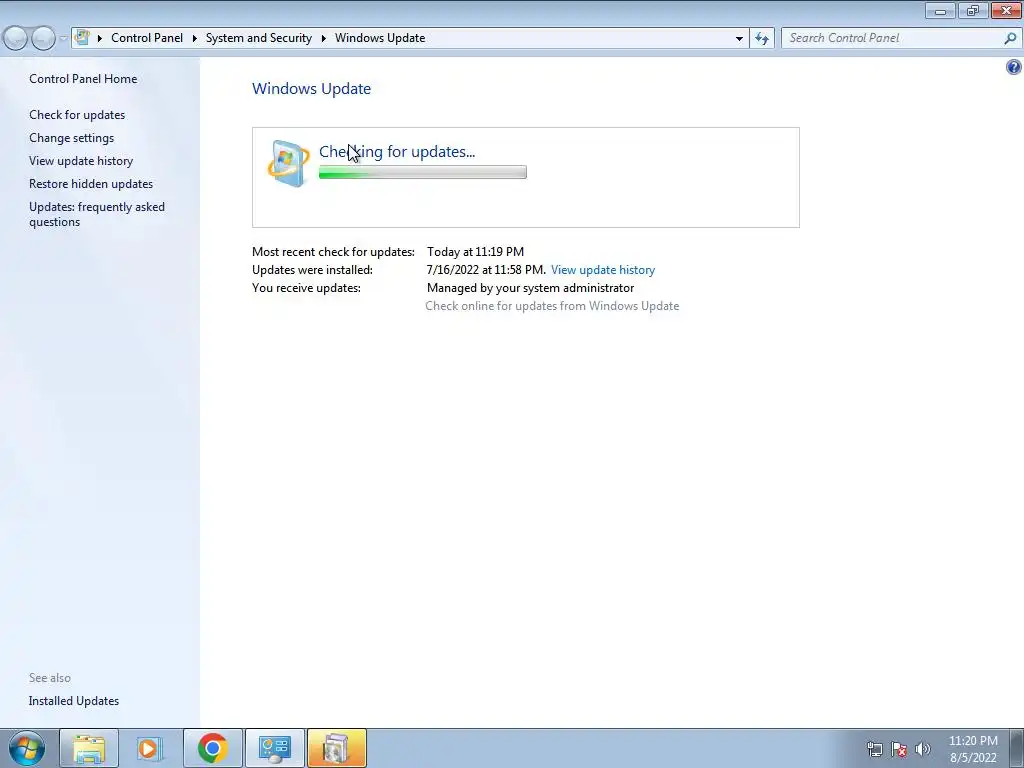Click Check for updates in sidebar
This screenshot has width=1024, height=768.
pos(77,115)
